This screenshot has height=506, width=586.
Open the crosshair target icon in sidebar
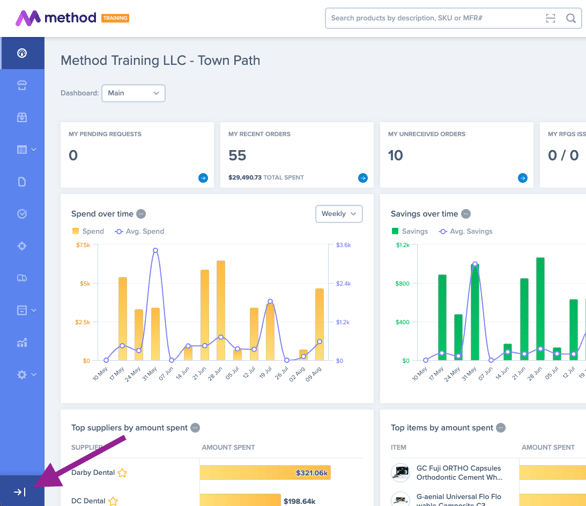click(x=22, y=246)
